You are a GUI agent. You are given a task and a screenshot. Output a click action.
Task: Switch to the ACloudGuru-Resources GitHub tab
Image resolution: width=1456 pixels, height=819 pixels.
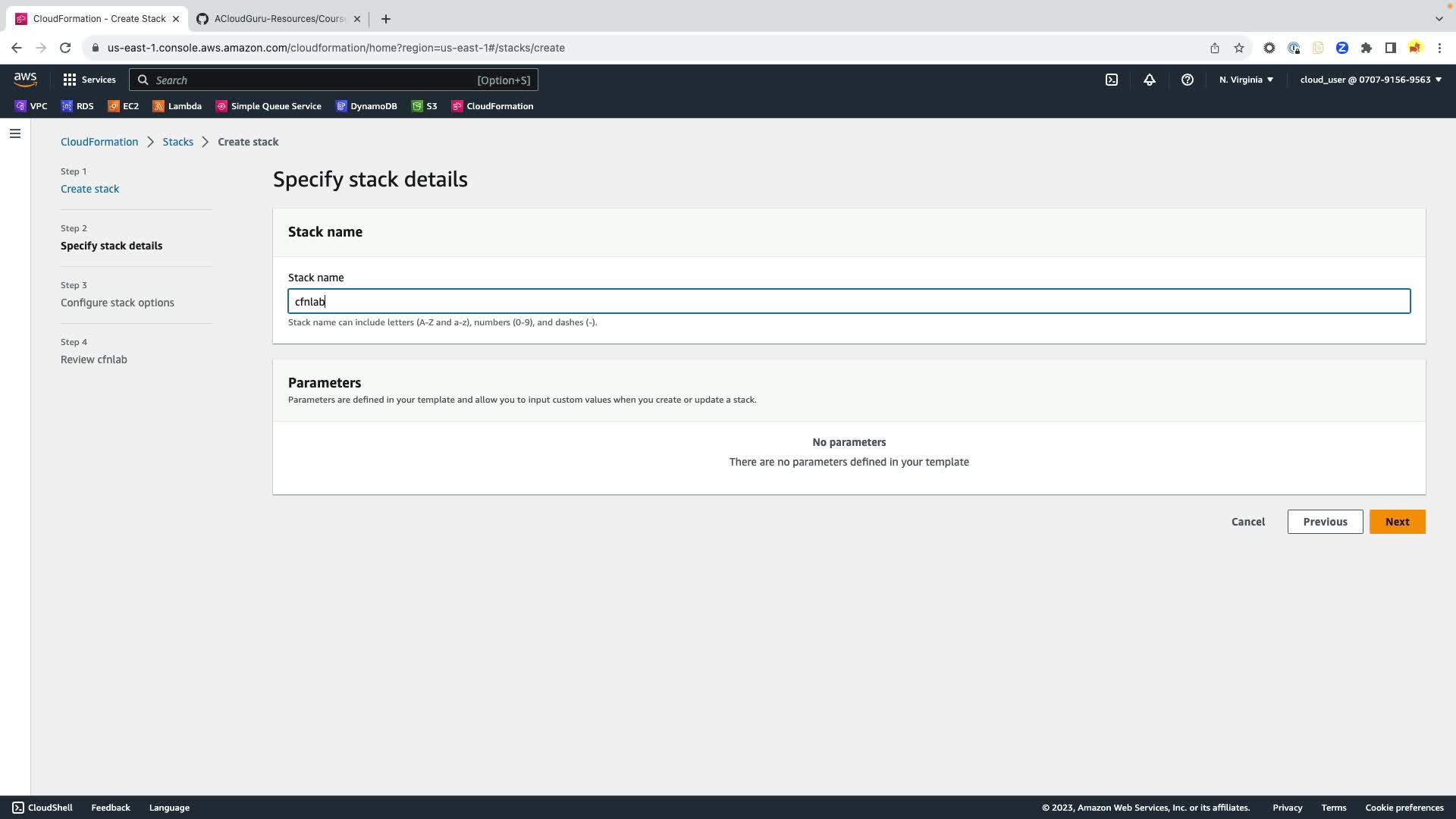278,19
